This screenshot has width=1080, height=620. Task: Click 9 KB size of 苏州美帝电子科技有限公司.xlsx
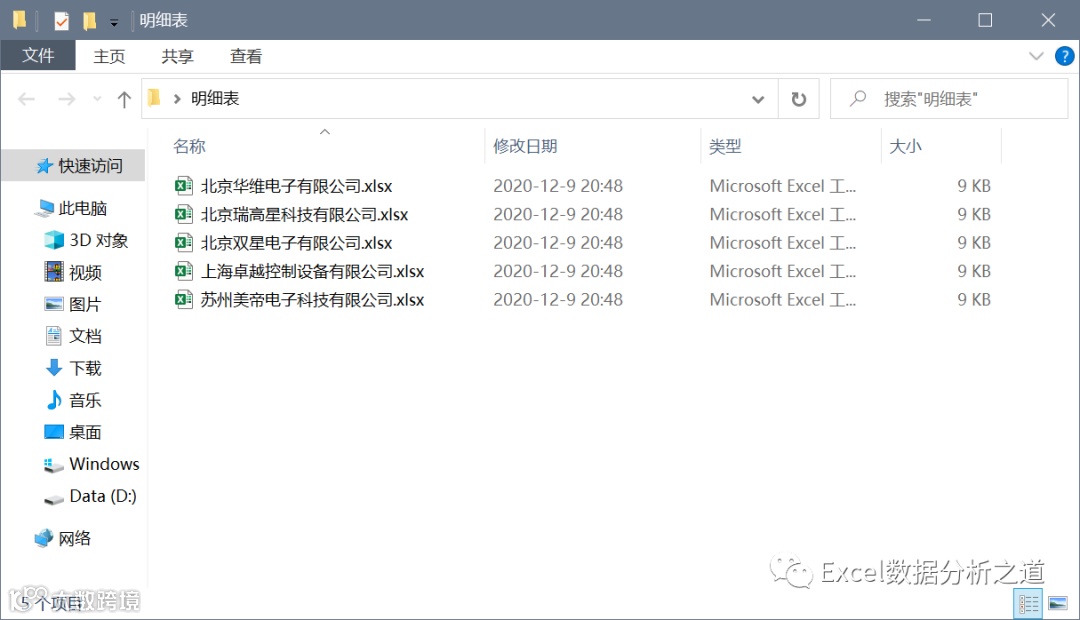[974, 300]
